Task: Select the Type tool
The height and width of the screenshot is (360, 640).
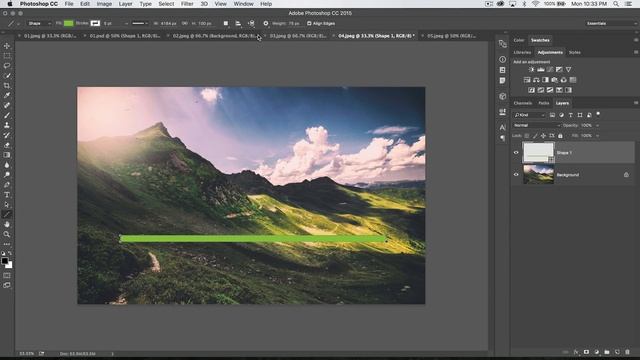Action: pos(7,195)
